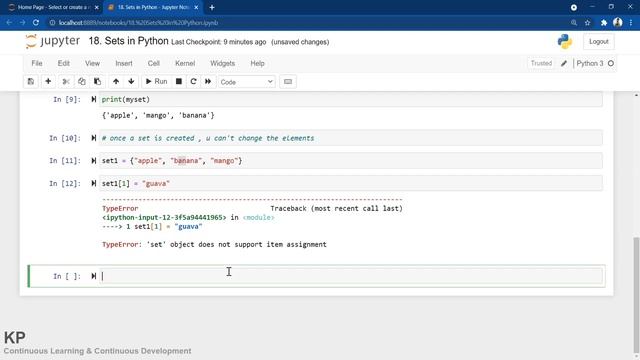Open the Edit menu
Screen dimensions: 640x360
click(64, 63)
